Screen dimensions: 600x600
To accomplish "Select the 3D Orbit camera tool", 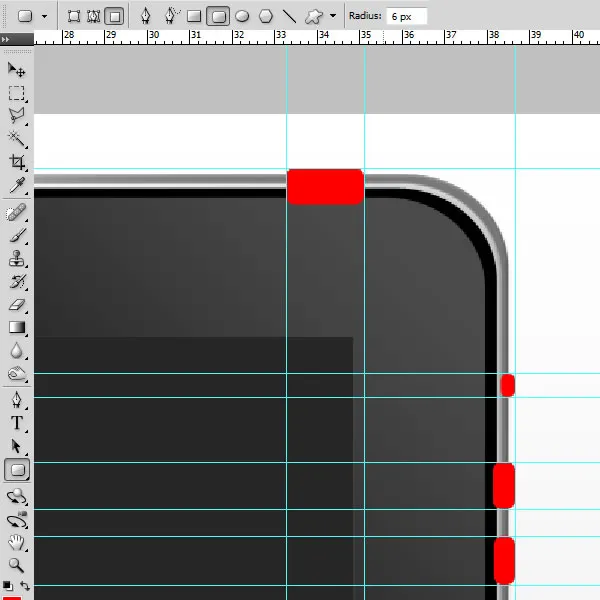I will [x=16, y=520].
